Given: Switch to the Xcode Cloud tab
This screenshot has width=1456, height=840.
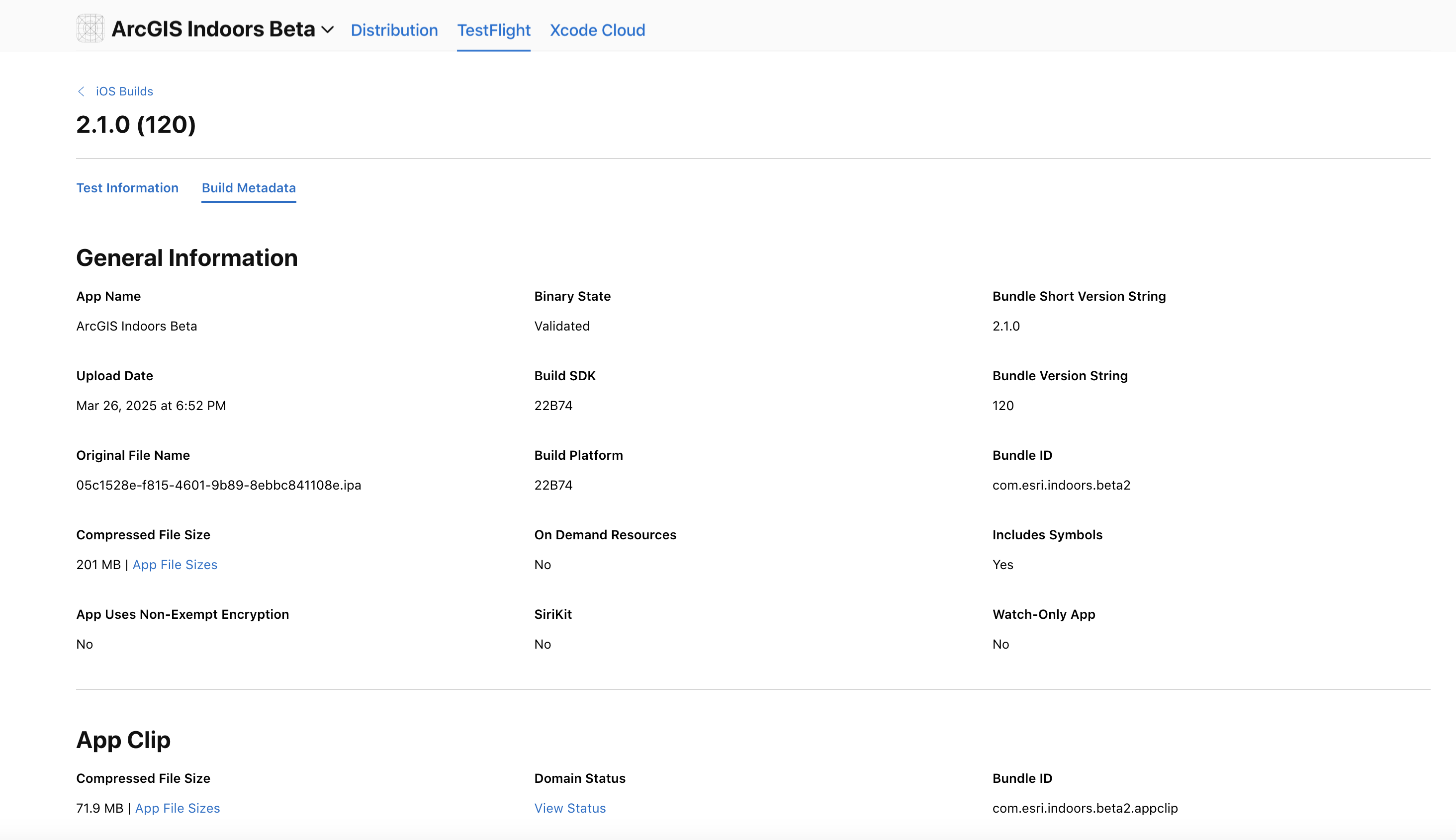Looking at the screenshot, I should click(x=597, y=30).
